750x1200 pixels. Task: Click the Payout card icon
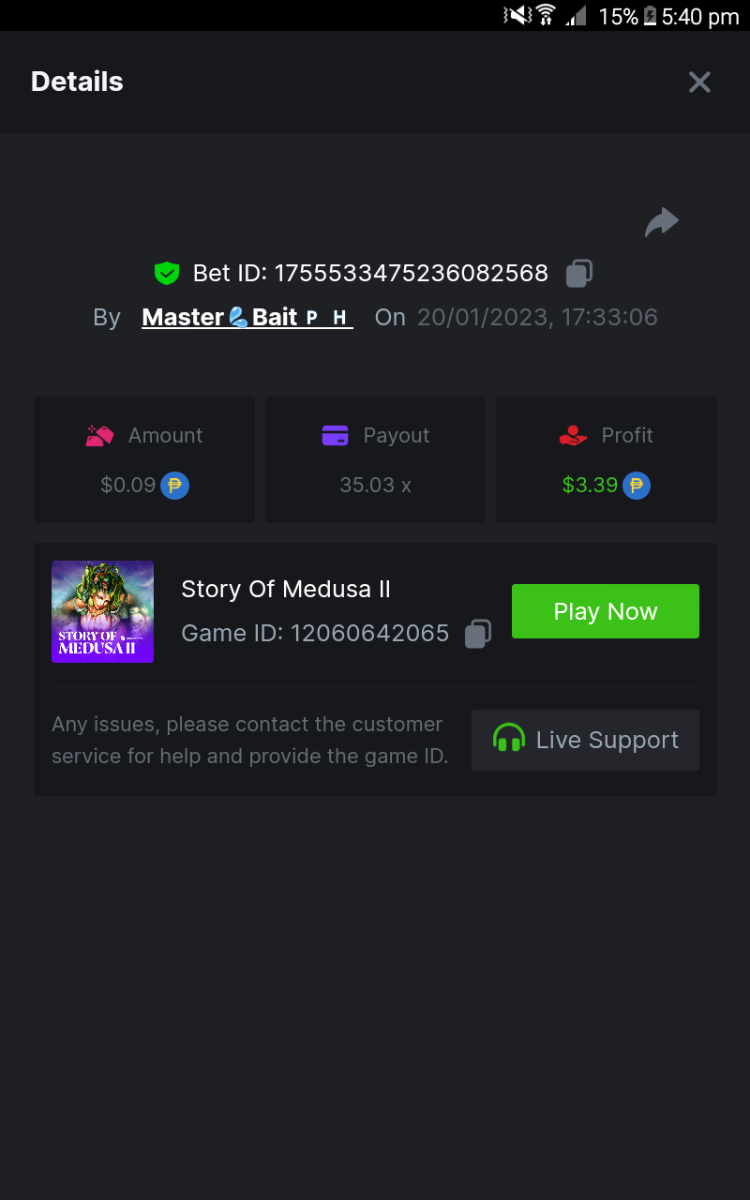coord(335,436)
